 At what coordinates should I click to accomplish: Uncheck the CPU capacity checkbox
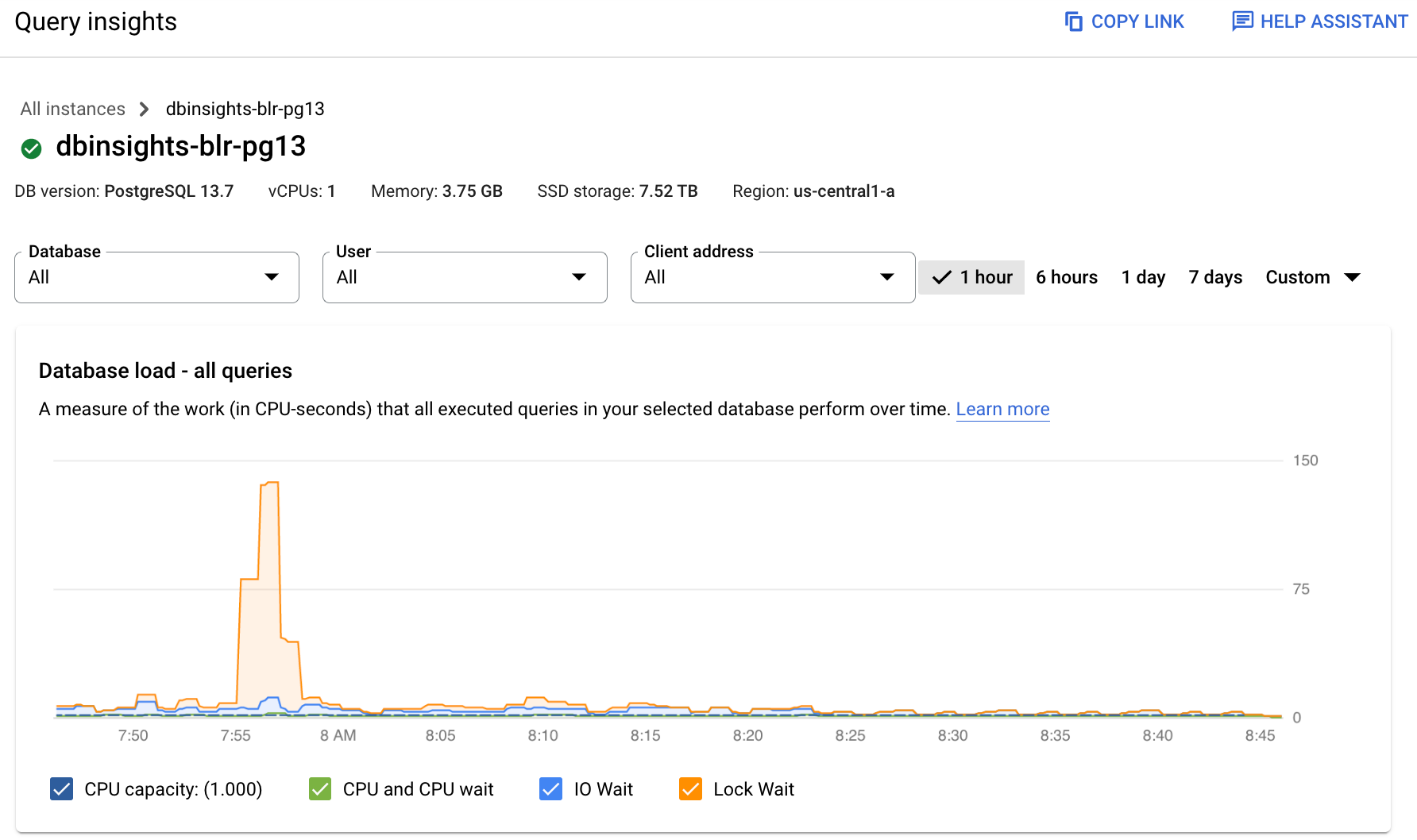click(x=61, y=788)
